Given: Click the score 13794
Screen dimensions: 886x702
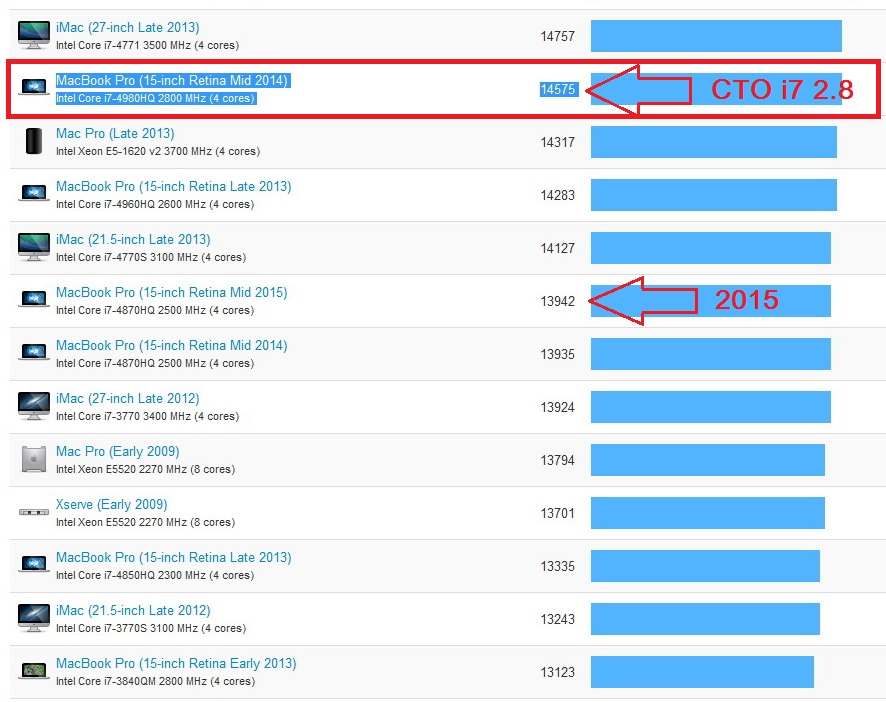Looking at the screenshot, I should pos(557,460).
